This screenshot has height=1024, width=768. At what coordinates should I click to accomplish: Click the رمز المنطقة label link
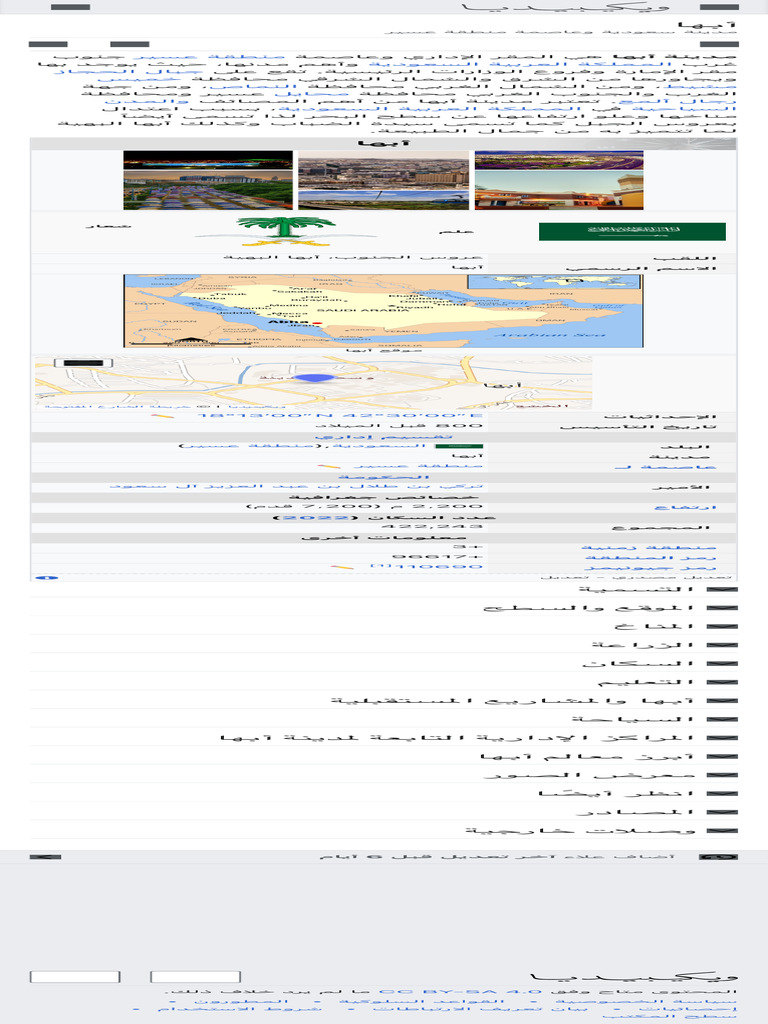tap(650, 557)
